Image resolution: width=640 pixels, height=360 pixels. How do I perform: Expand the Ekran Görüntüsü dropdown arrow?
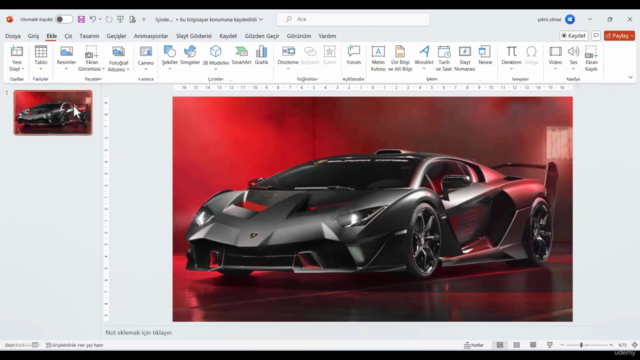pos(103,69)
